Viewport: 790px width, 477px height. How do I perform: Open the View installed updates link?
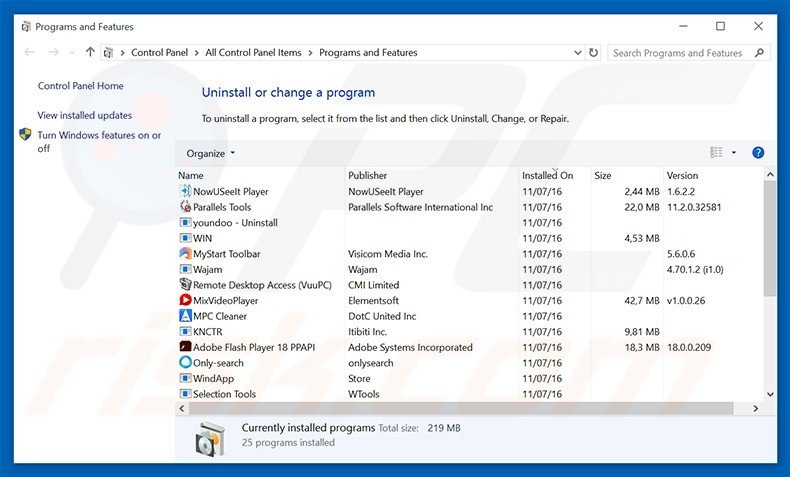(85, 115)
